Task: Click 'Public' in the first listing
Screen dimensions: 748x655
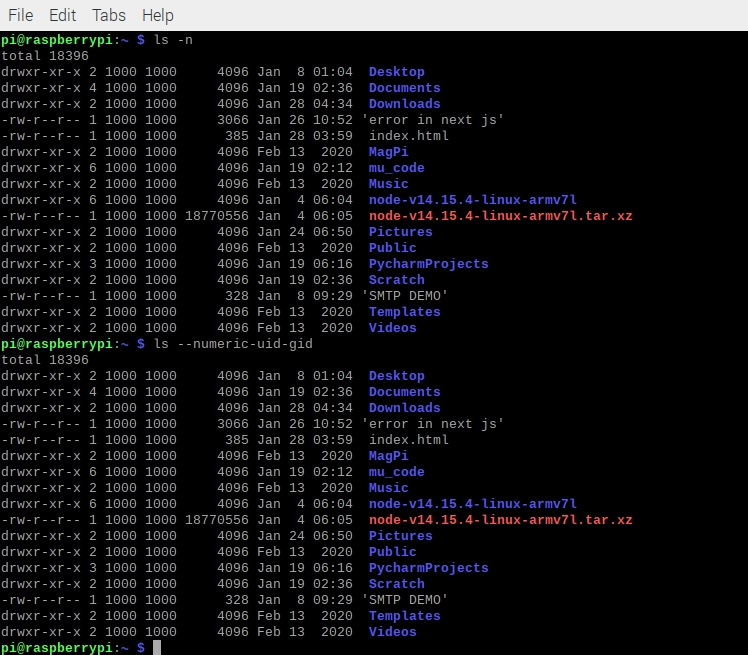Action: click(x=393, y=248)
